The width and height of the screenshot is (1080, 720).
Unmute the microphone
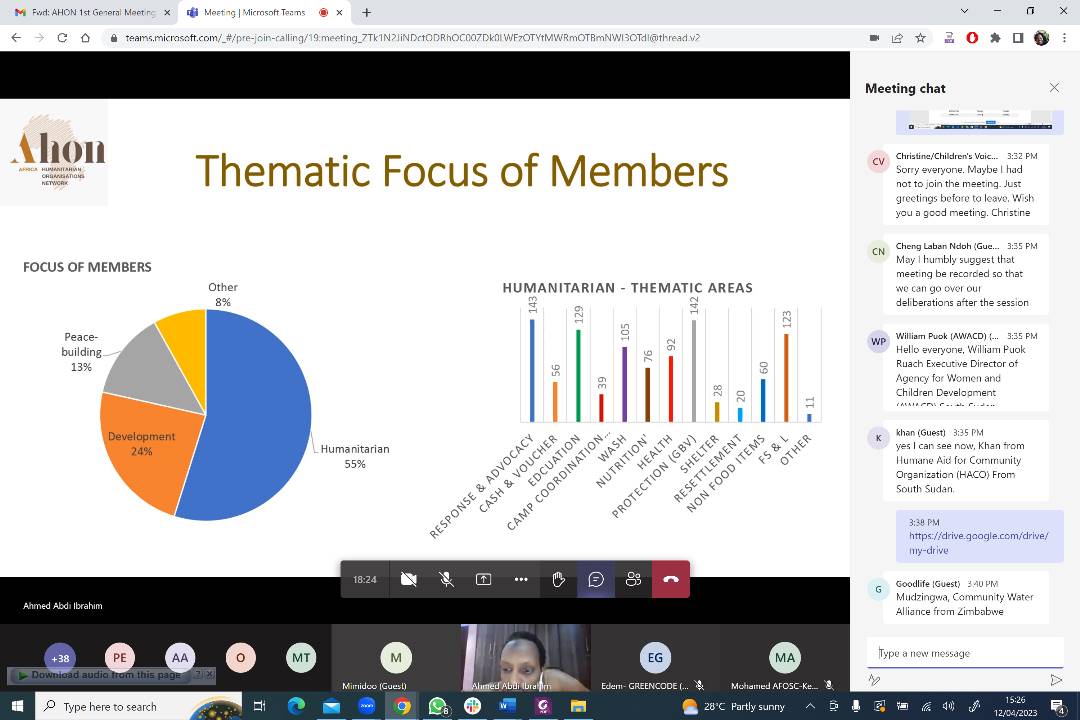(x=446, y=579)
